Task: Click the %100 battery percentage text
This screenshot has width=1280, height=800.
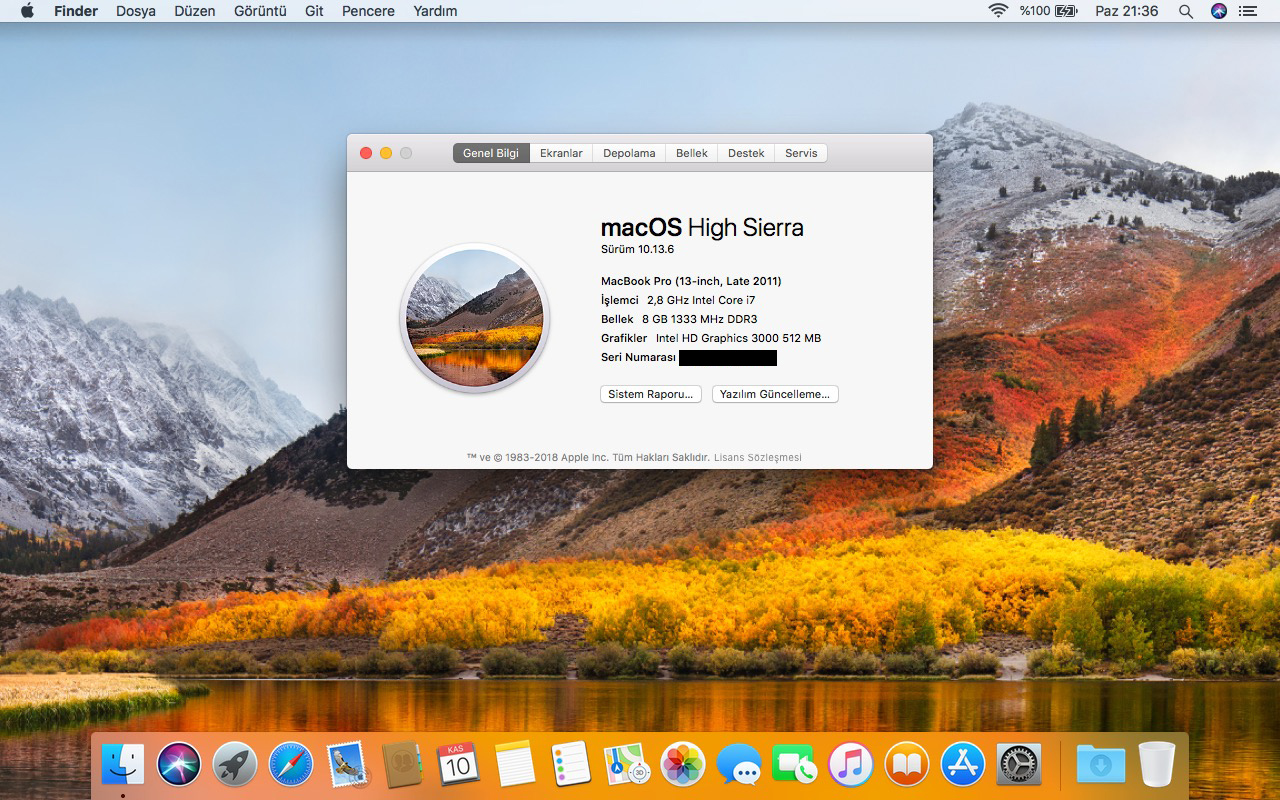Action: tap(1034, 11)
